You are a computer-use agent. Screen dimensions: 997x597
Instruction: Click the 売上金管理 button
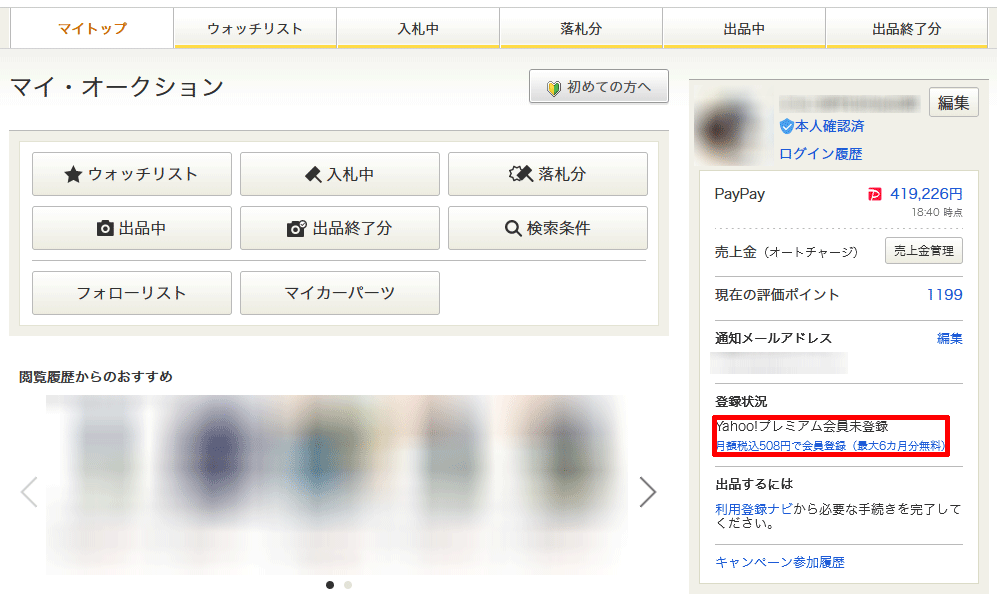(924, 251)
